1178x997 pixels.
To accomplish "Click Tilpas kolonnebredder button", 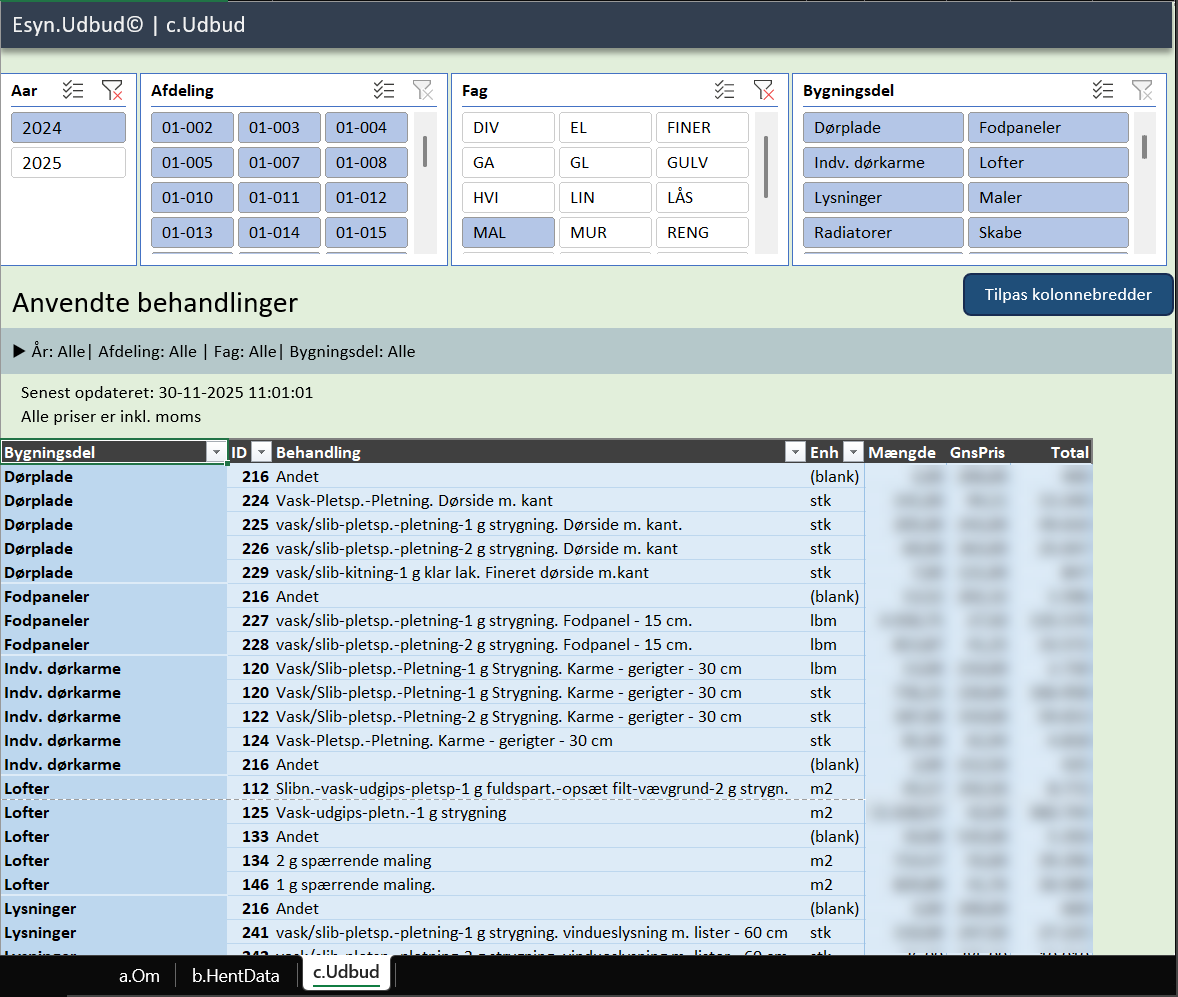I will click(x=1068, y=295).
